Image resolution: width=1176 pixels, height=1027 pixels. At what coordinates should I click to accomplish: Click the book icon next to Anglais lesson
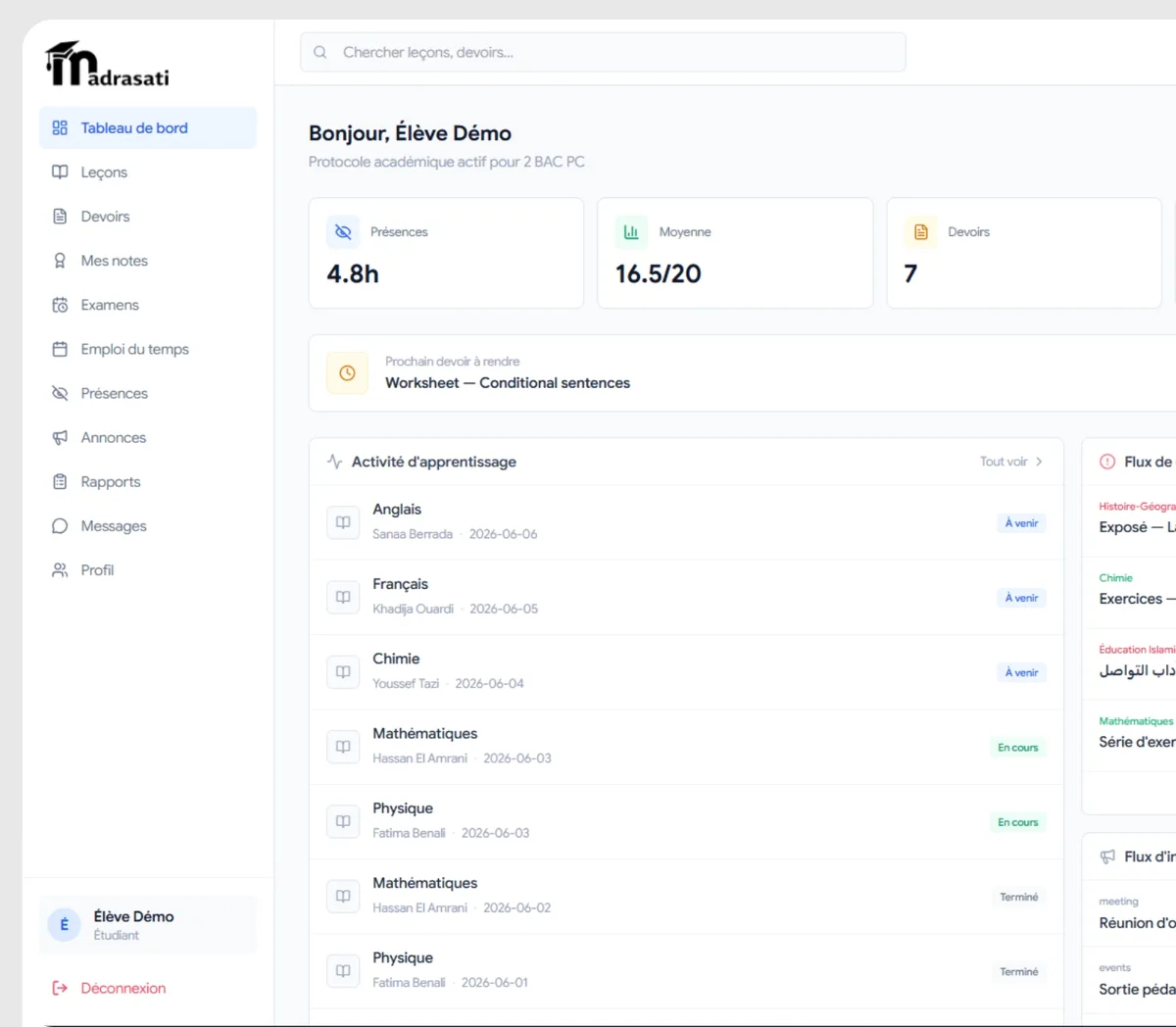click(x=343, y=522)
